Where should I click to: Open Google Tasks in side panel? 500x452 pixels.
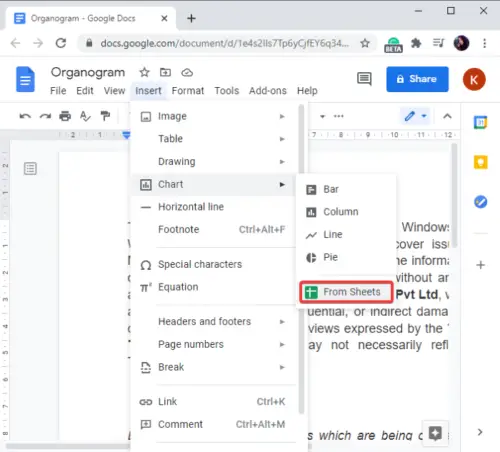coord(480,202)
